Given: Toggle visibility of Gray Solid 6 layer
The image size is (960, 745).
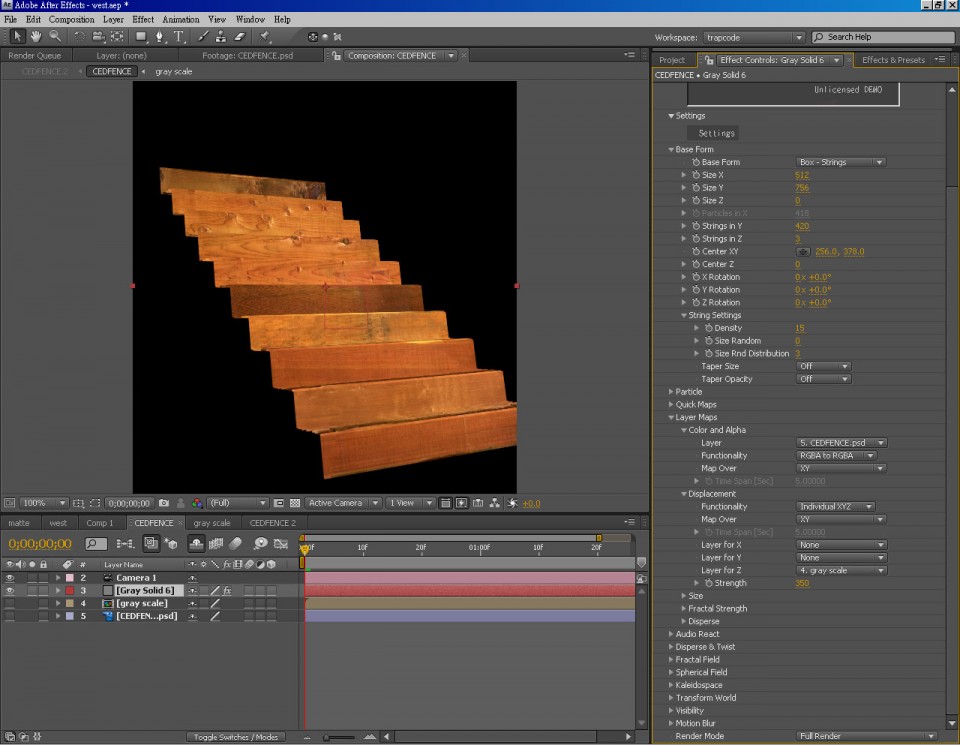Looking at the screenshot, I should (10, 591).
